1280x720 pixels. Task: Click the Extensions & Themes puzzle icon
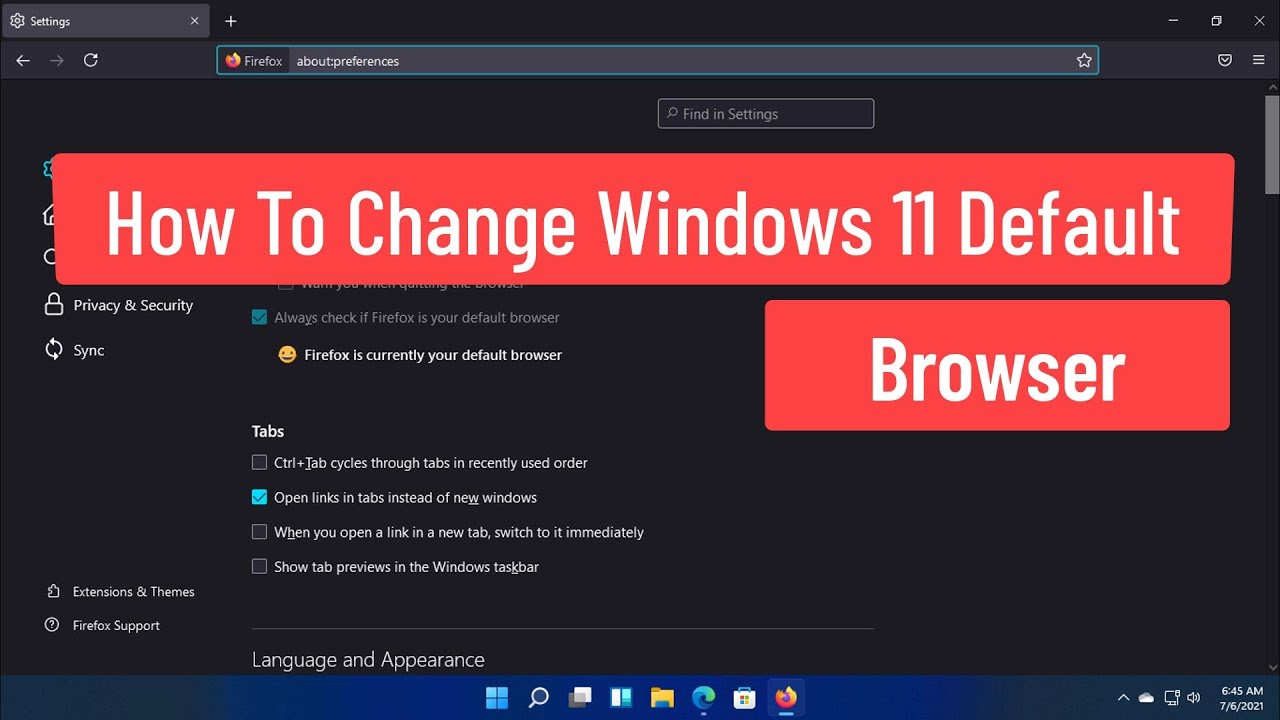pyautogui.click(x=53, y=592)
